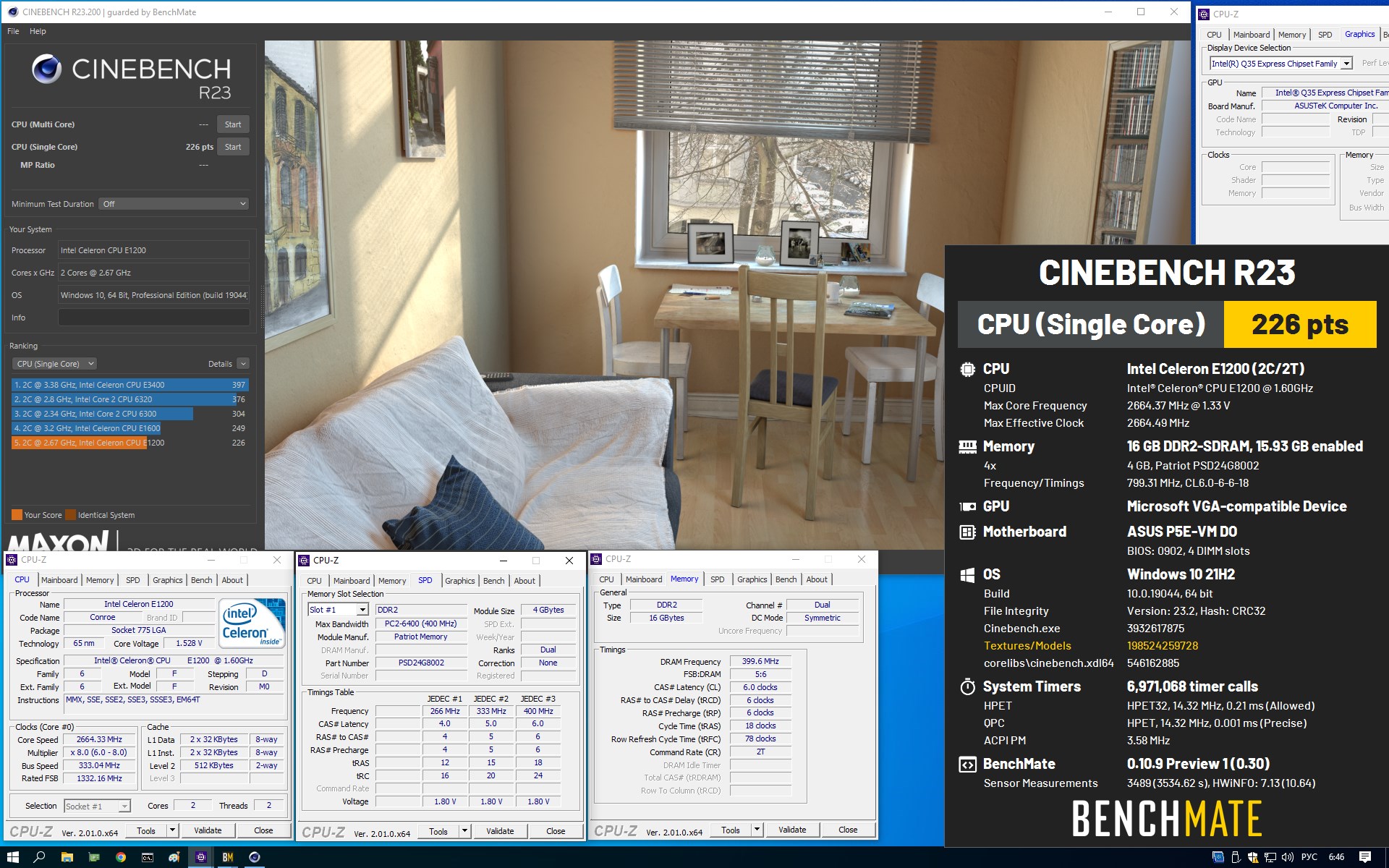Click the OS field showing Windows 10
1389x868 pixels.
tap(153, 295)
